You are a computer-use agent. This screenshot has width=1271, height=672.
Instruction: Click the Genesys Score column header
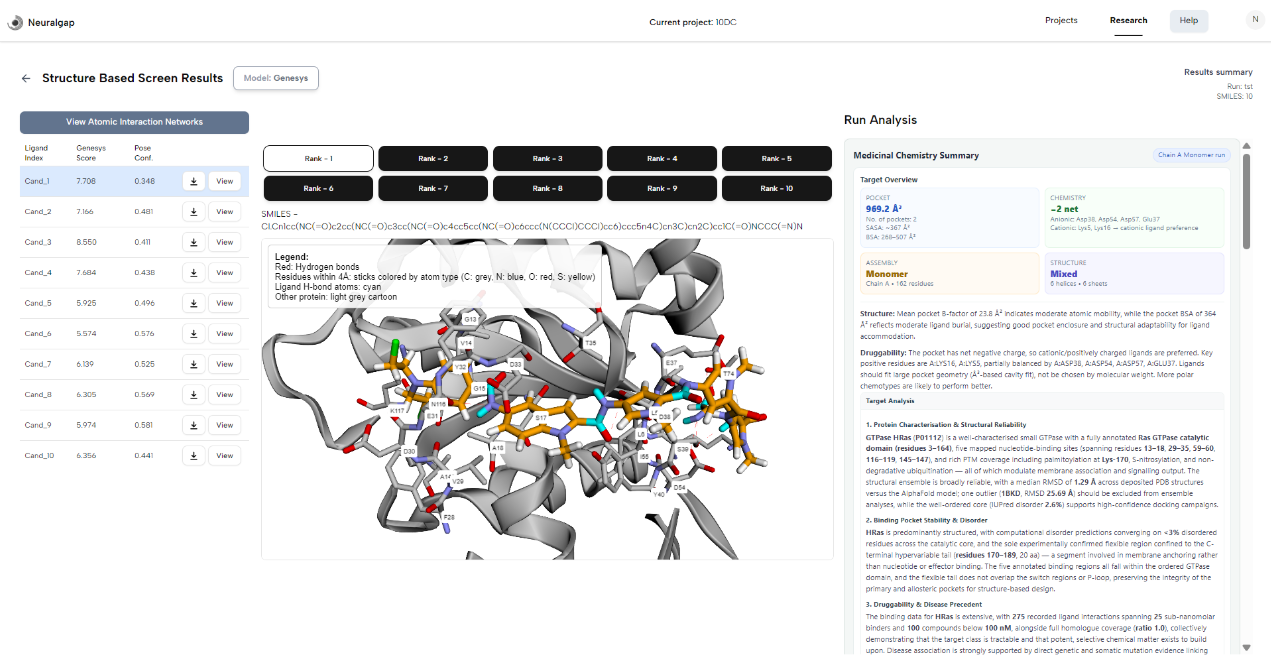coord(91,151)
